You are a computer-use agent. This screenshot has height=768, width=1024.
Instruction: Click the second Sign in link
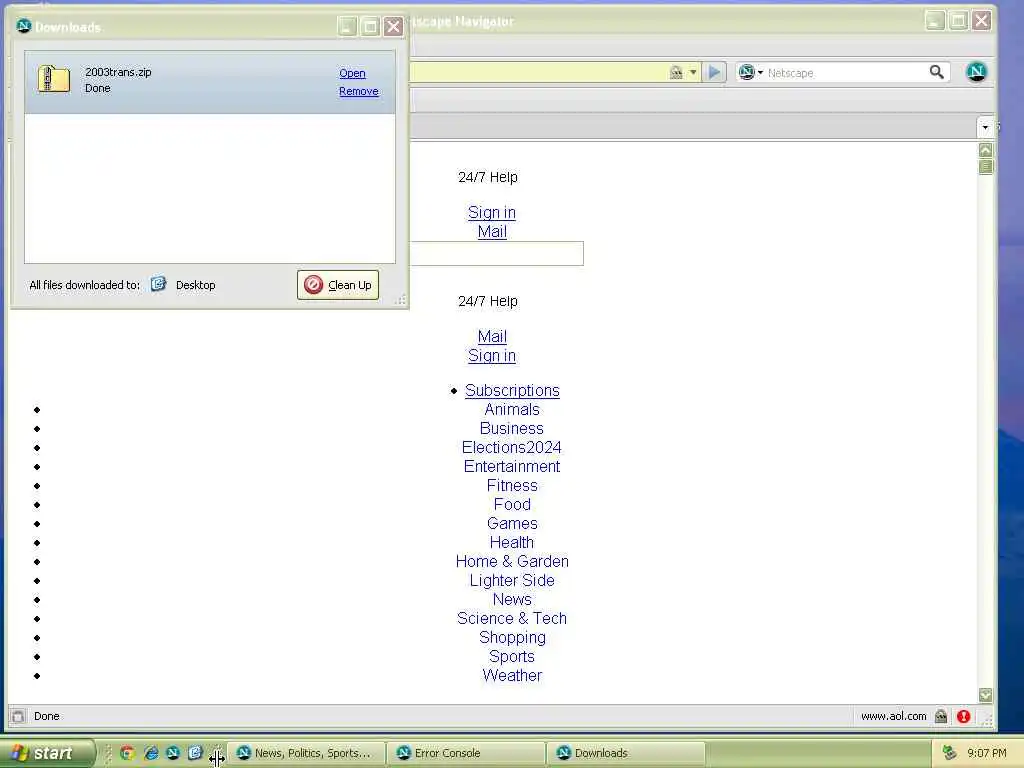[492, 355]
